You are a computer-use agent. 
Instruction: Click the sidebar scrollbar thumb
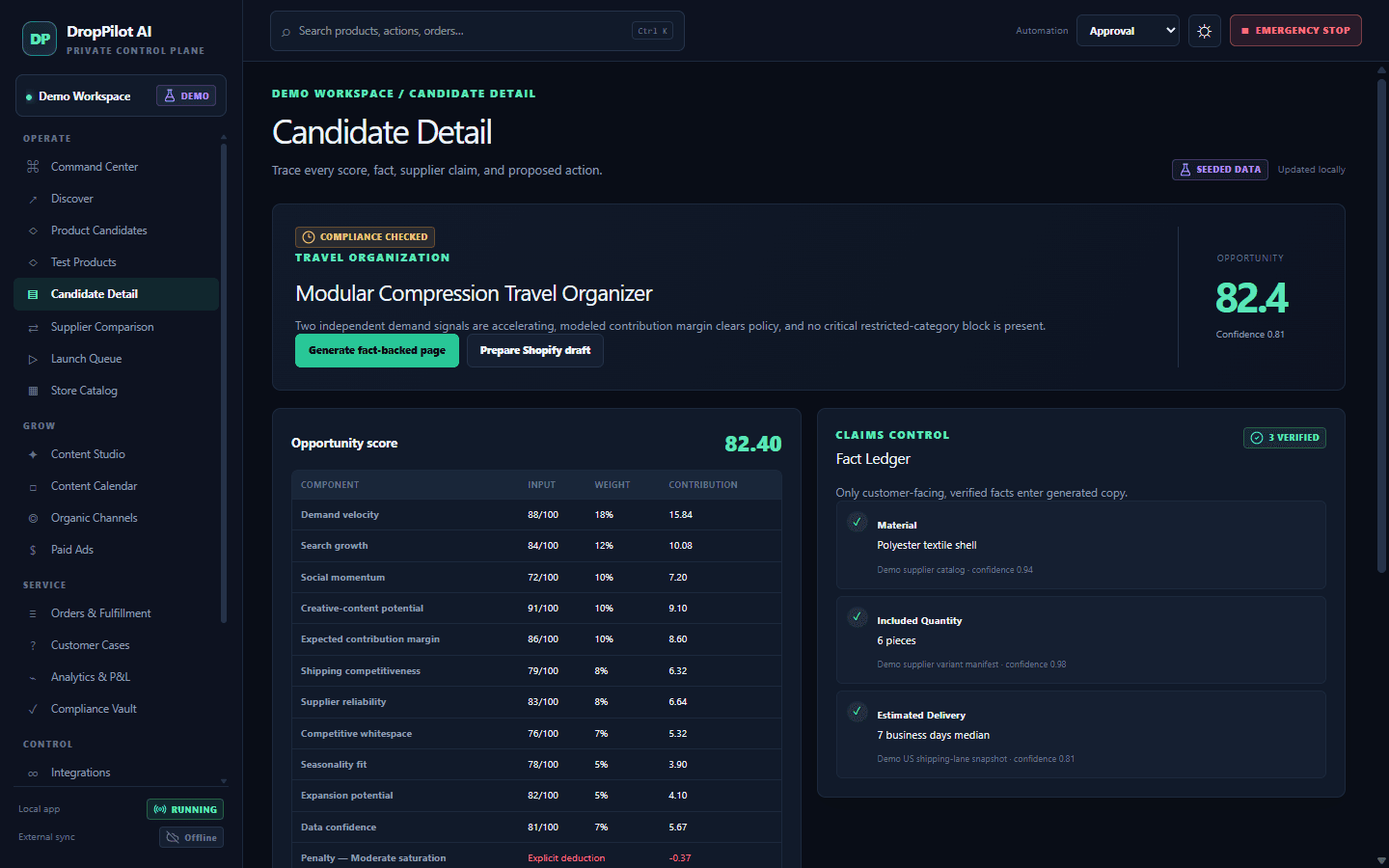(x=224, y=383)
